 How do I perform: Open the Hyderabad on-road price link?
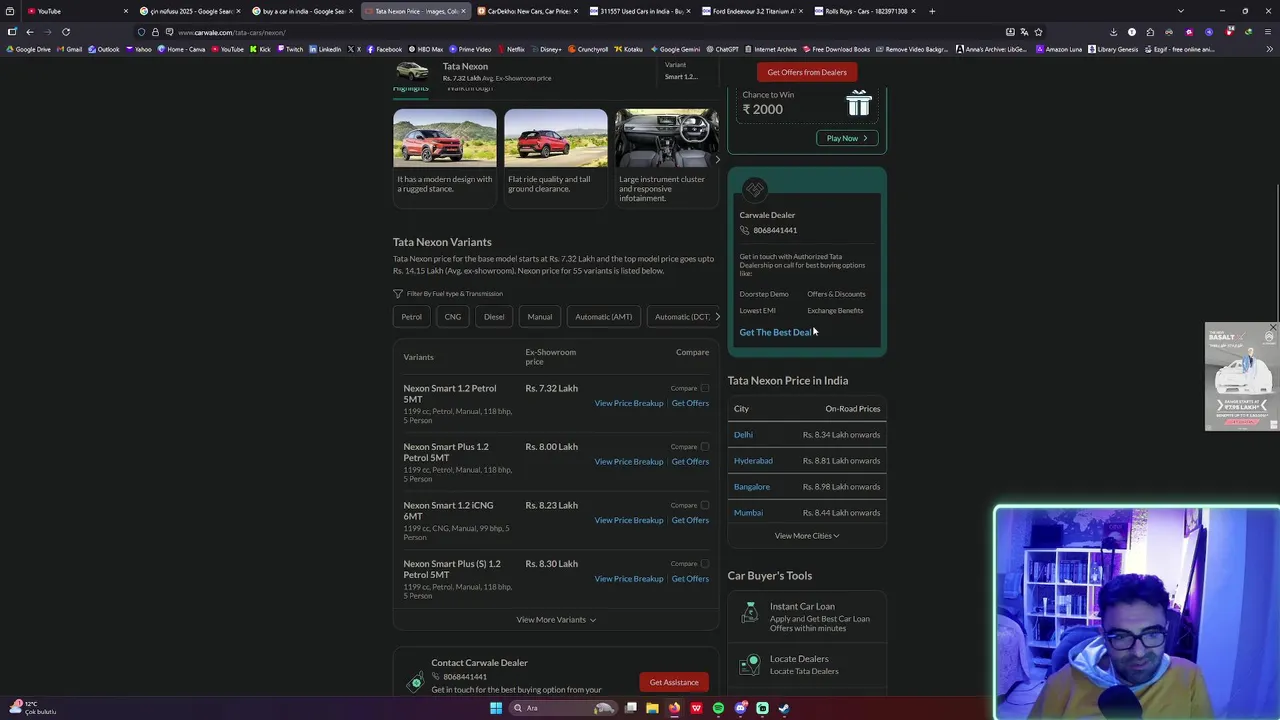click(x=753, y=461)
